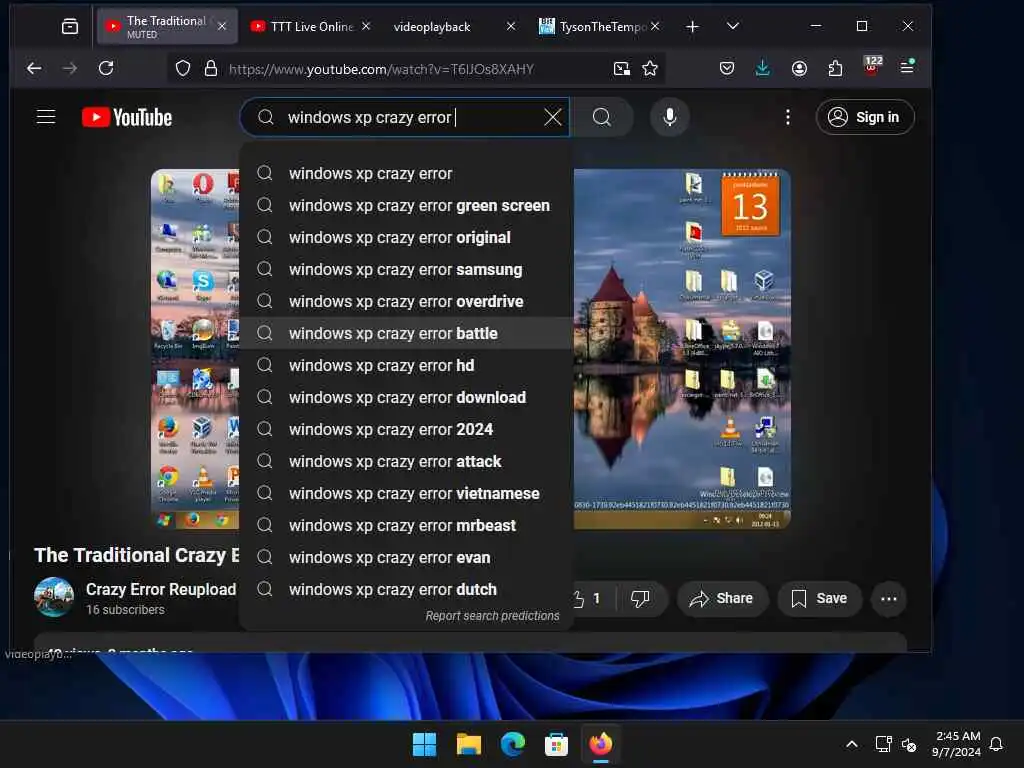Select suggestion ending with evan
1024x768 pixels.
(406, 558)
